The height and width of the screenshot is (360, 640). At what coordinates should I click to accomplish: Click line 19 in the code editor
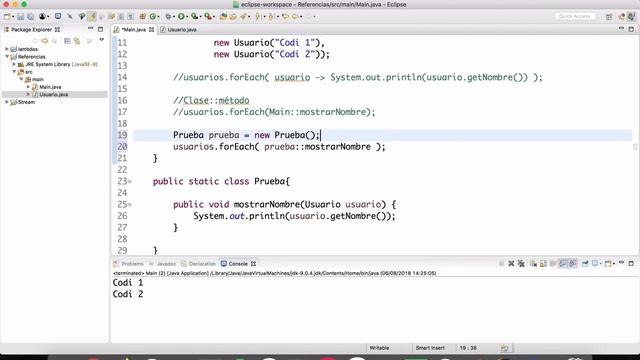coord(382,135)
